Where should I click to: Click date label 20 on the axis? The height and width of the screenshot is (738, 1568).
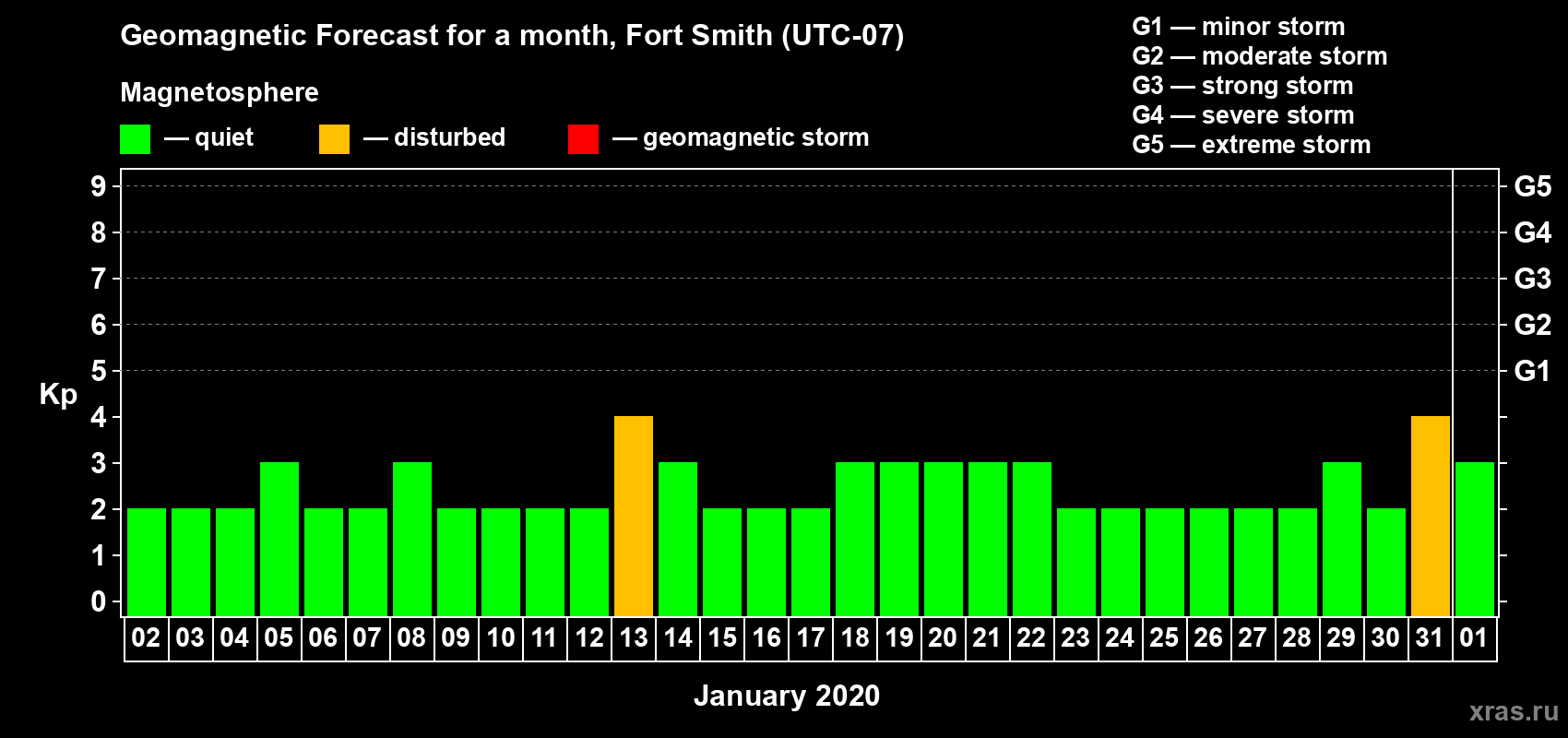point(943,637)
